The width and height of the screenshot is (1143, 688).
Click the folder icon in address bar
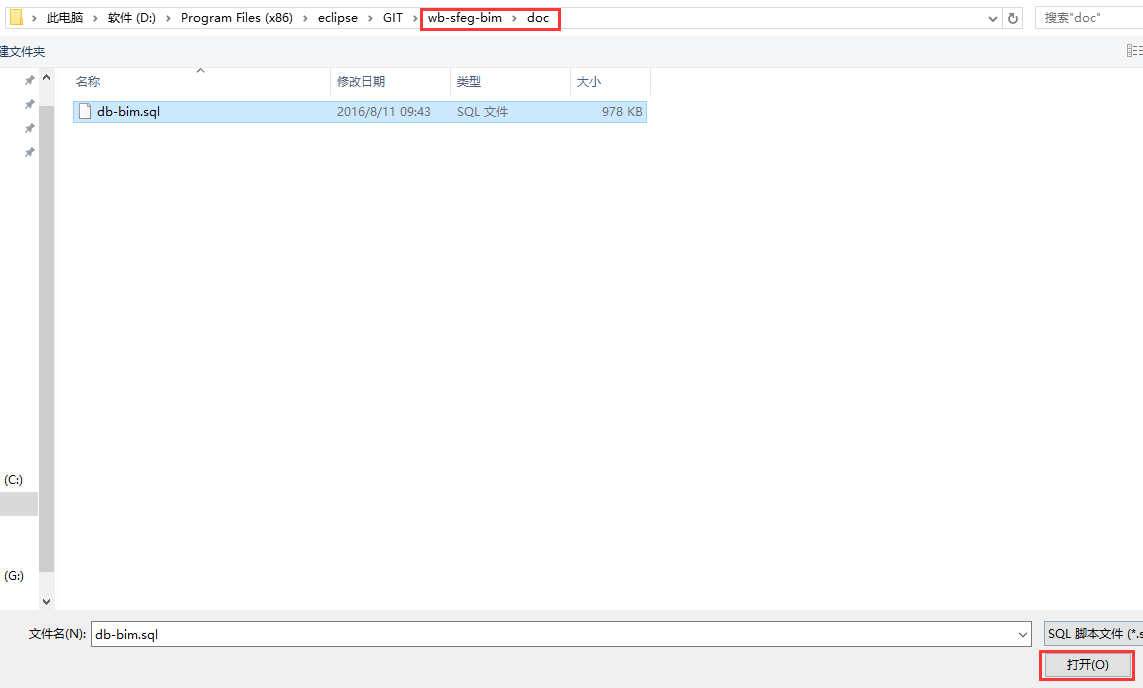tap(16, 17)
